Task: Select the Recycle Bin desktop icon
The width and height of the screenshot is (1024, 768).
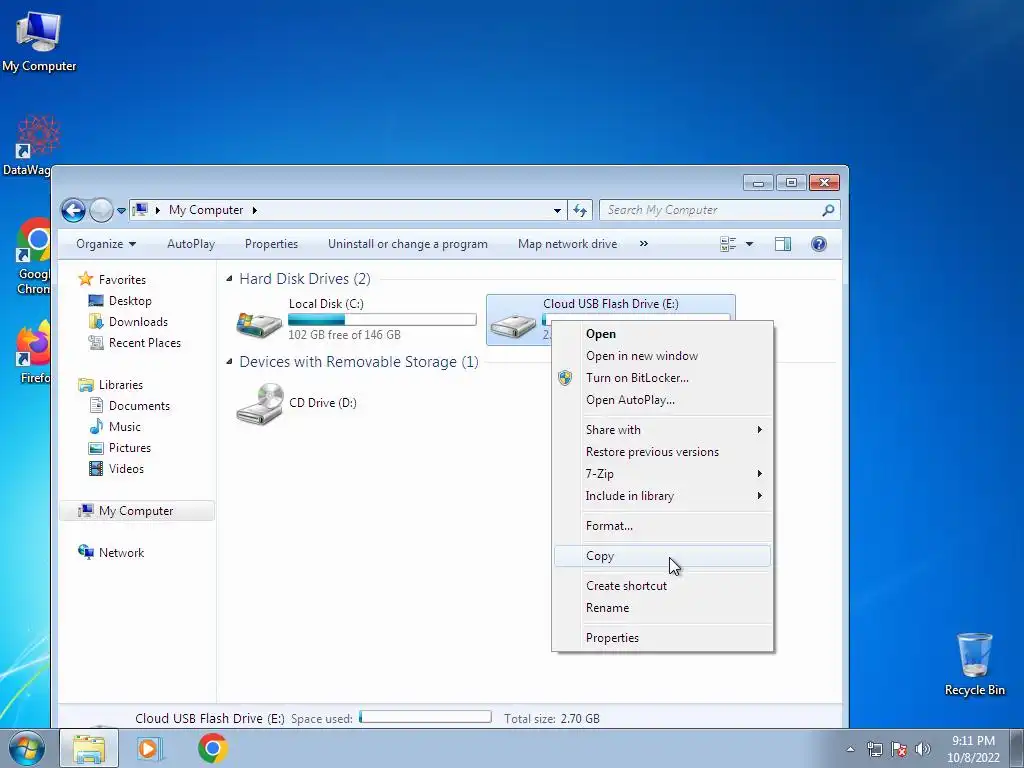Action: 974,664
